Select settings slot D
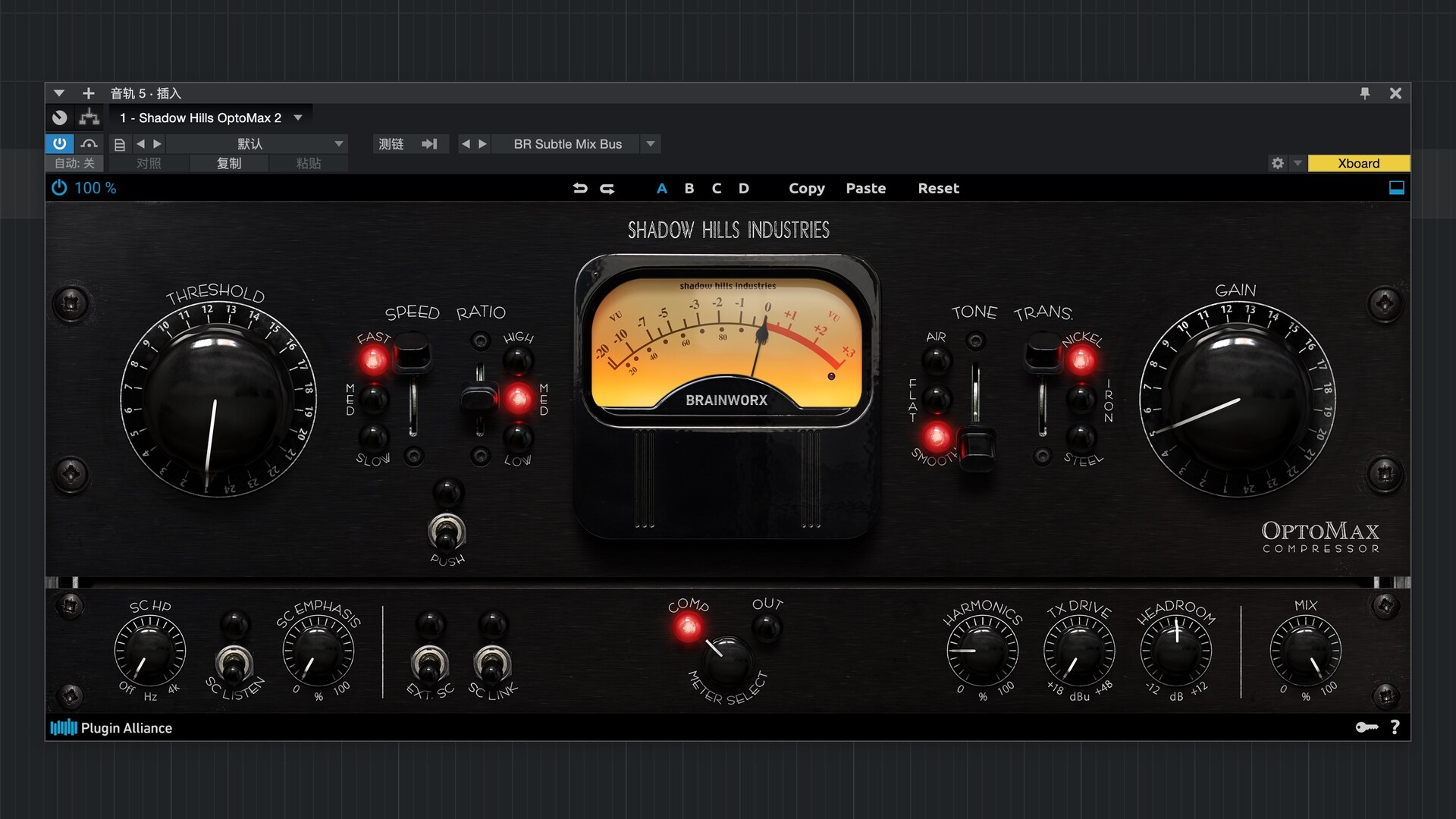The width and height of the screenshot is (1456, 819). click(744, 188)
